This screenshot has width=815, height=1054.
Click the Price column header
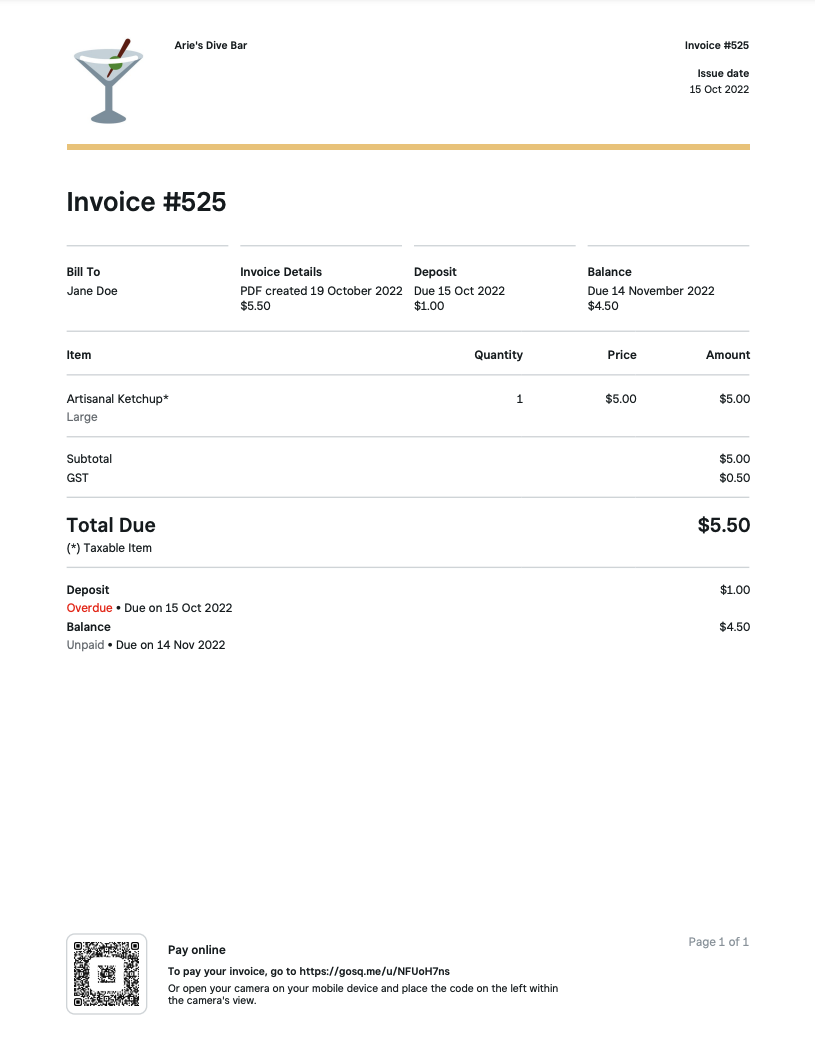point(621,355)
